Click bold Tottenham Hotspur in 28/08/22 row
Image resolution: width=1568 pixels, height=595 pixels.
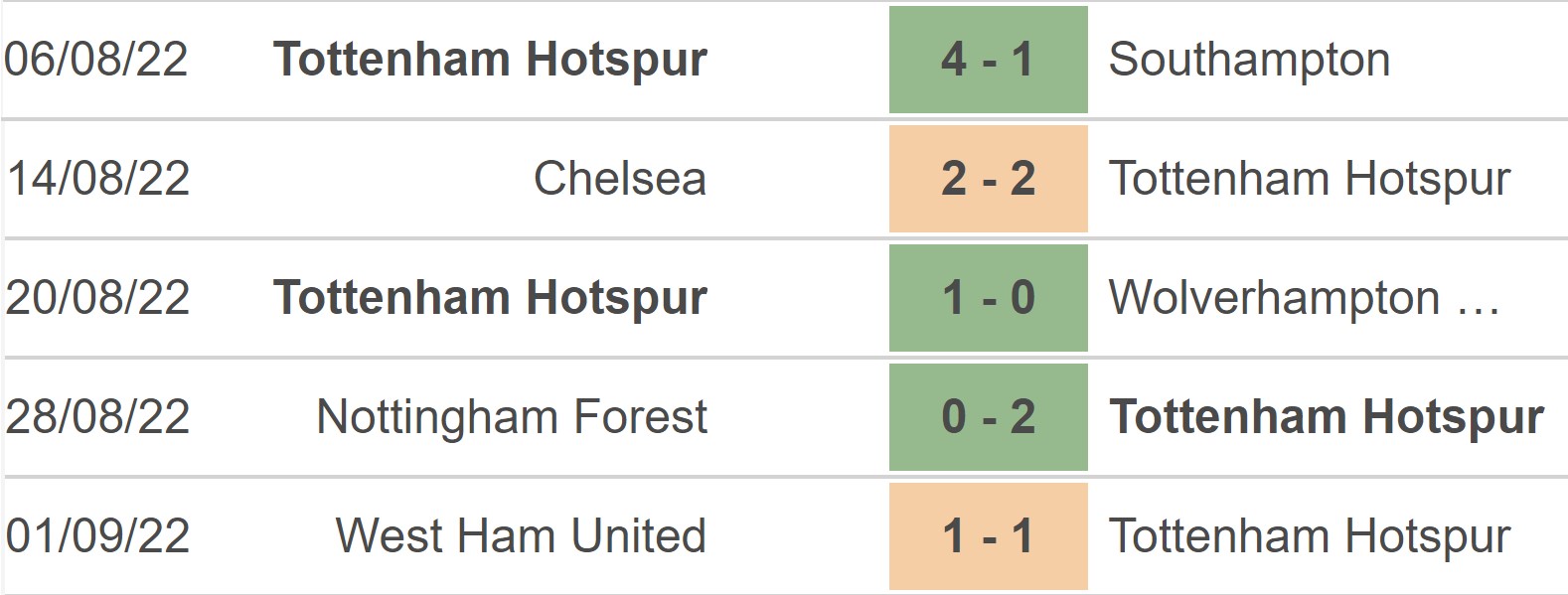[x=1327, y=417]
